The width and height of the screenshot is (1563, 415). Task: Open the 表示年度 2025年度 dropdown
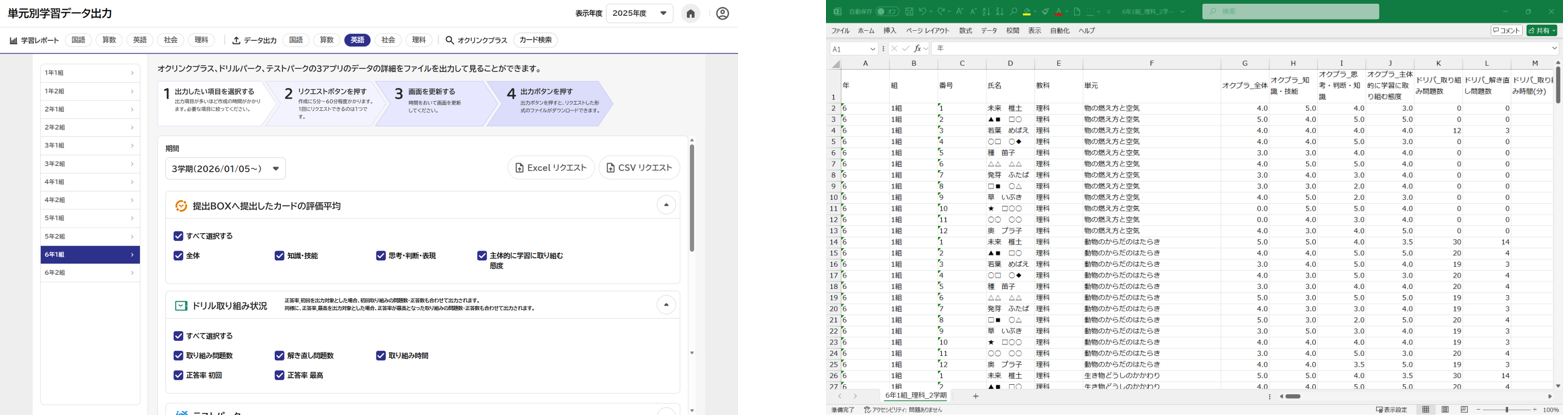(x=640, y=14)
